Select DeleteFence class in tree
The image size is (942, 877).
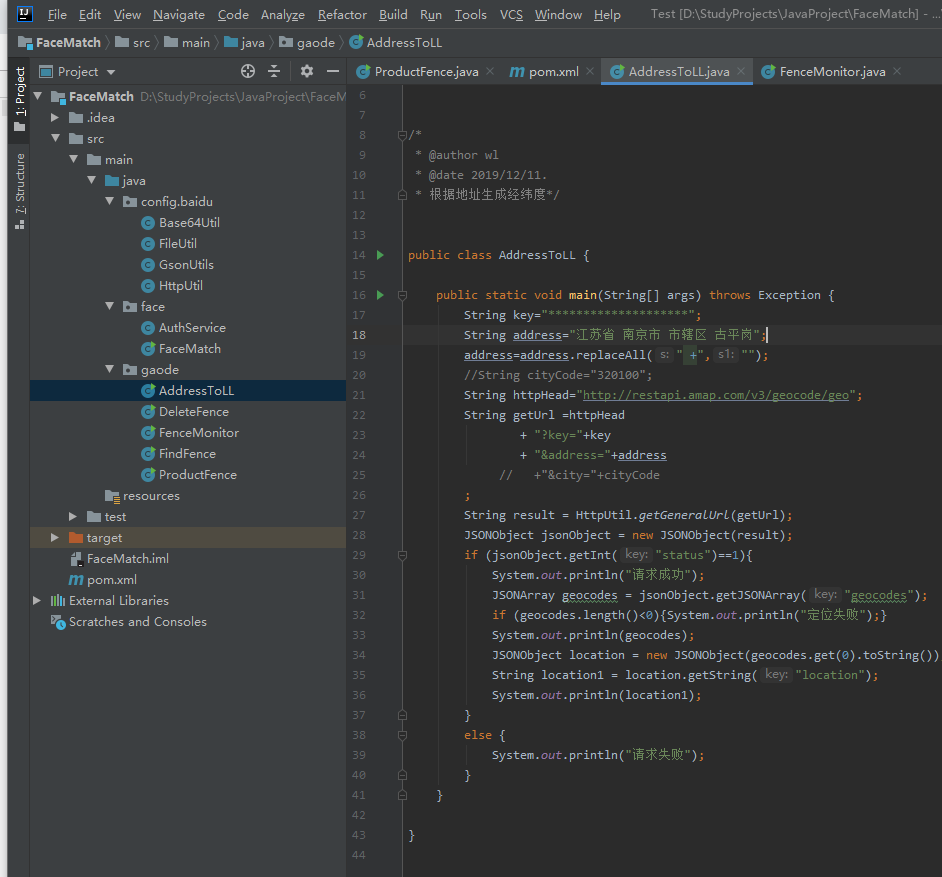pos(193,412)
